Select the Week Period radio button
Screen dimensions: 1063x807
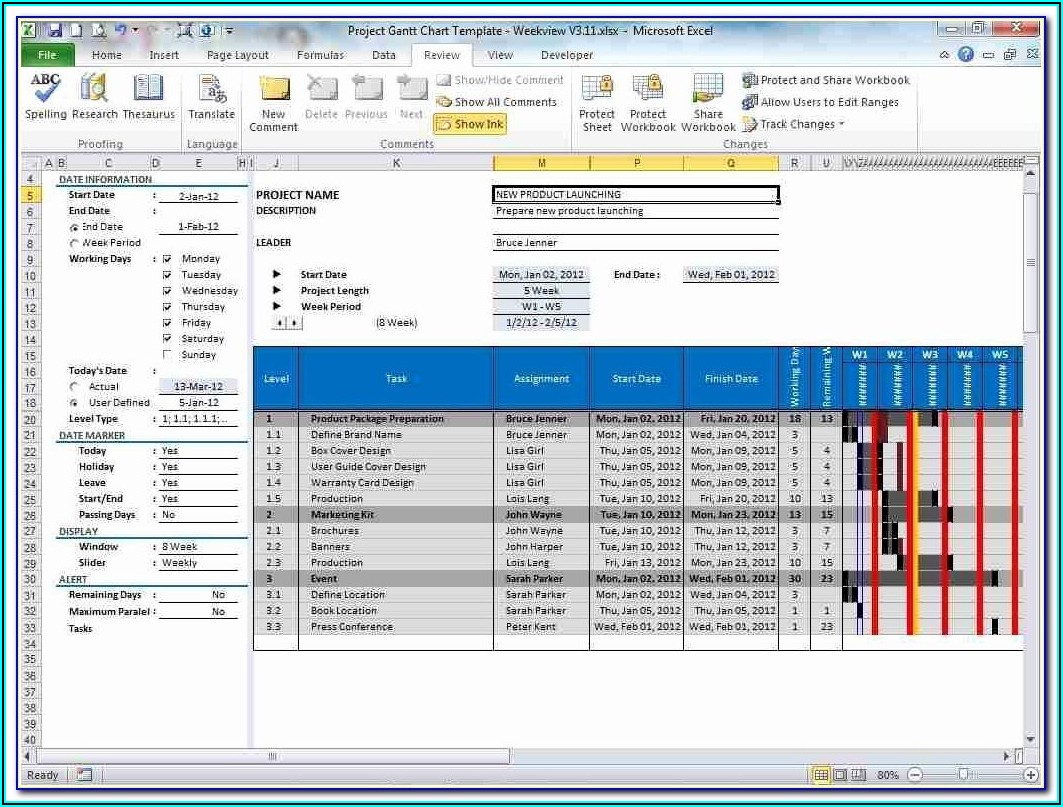coord(74,243)
